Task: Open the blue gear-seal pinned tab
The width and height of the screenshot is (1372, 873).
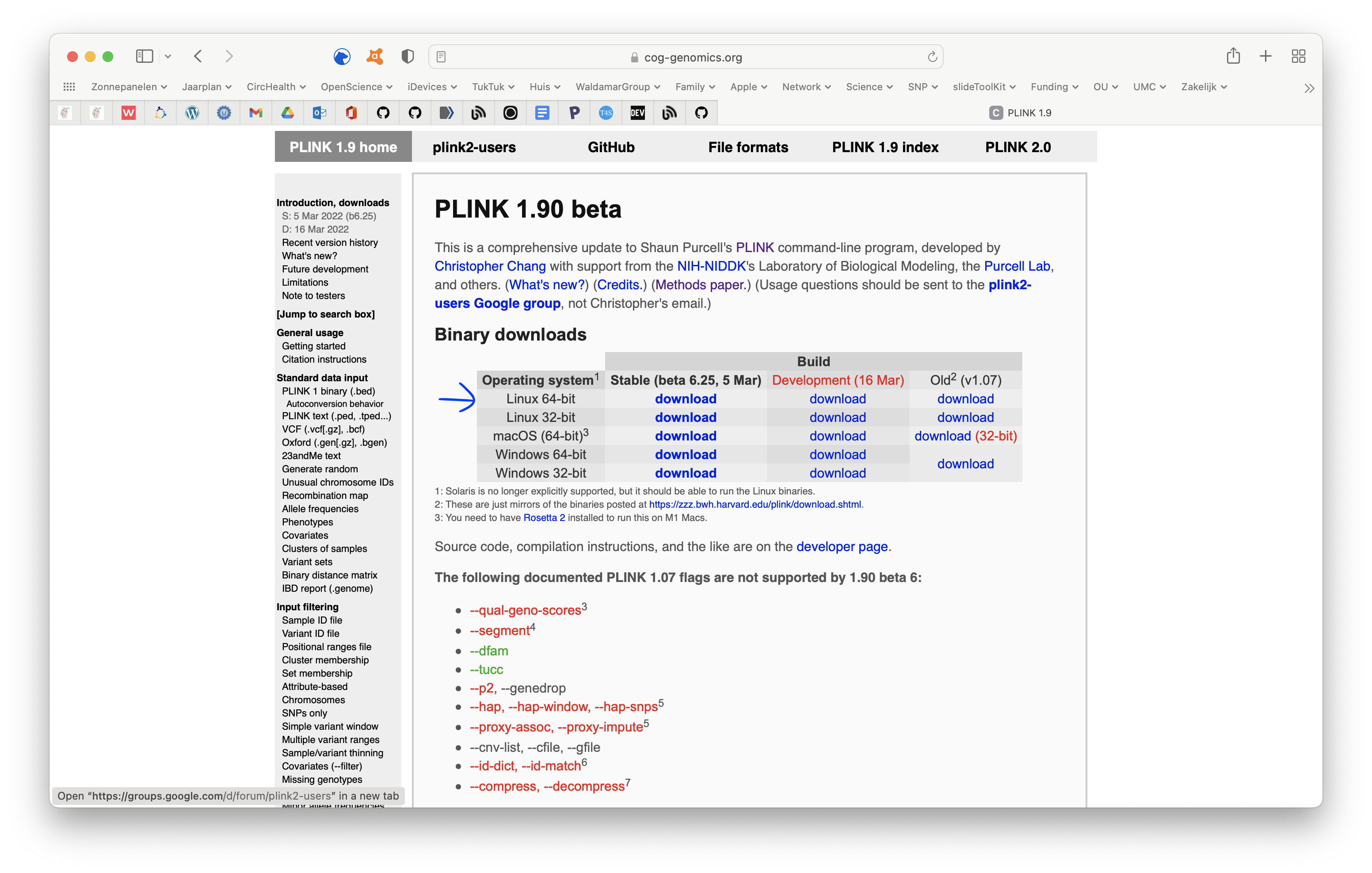Action: [x=224, y=113]
